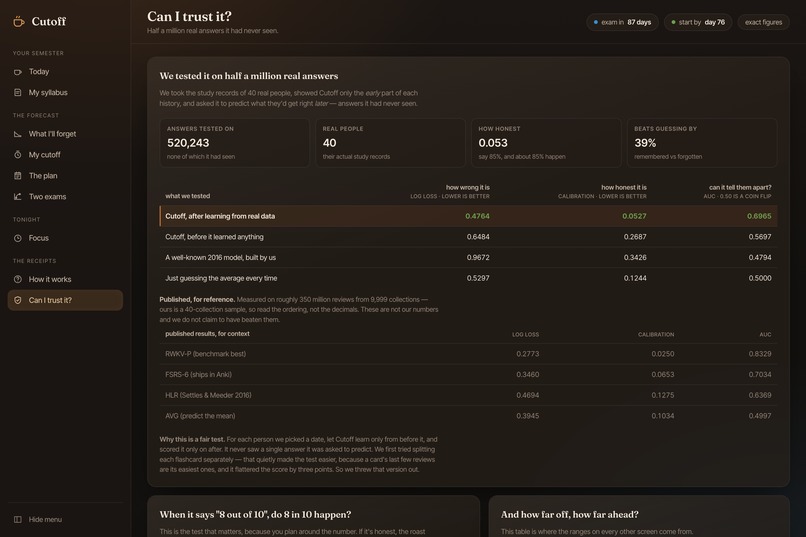The height and width of the screenshot is (537, 806).
Task: Click the start by day 76 pill
Action: 698,22
